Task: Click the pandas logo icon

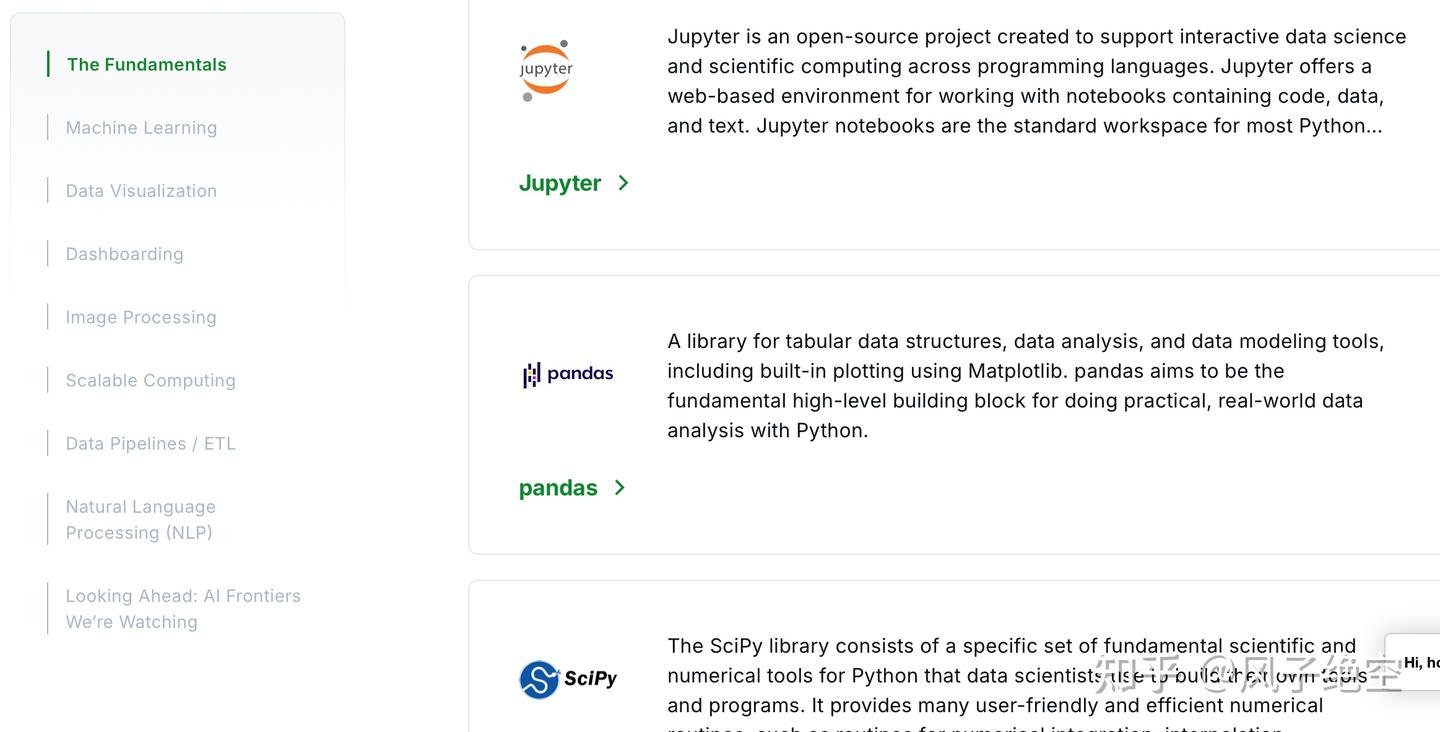Action: tap(567, 373)
